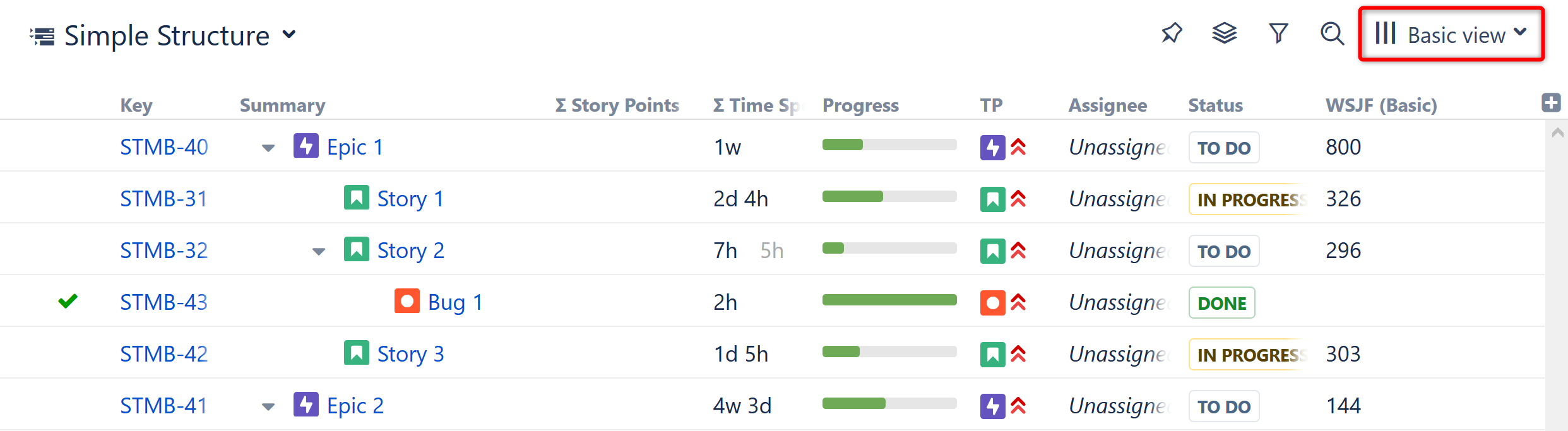Collapse the Epic 2 row

[268, 407]
